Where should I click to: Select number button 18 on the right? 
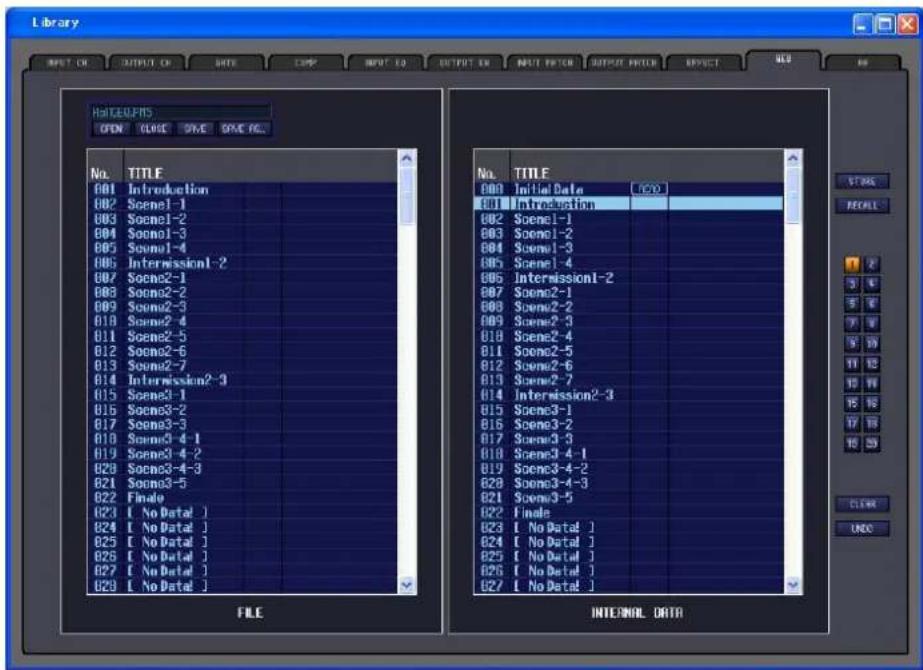click(872, 423)
